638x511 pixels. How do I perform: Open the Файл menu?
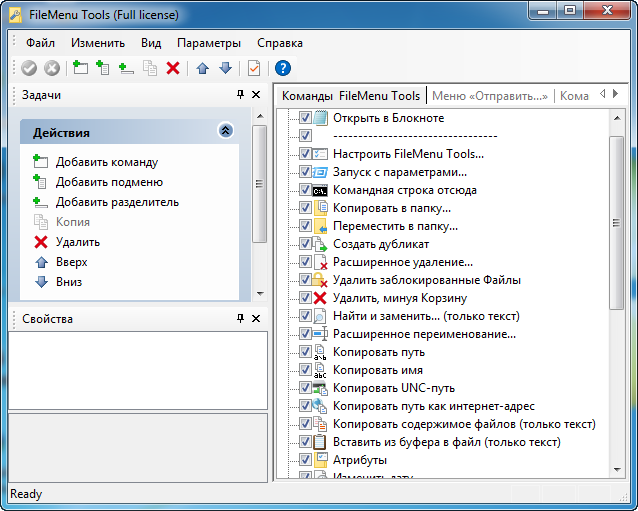(40, 43)
